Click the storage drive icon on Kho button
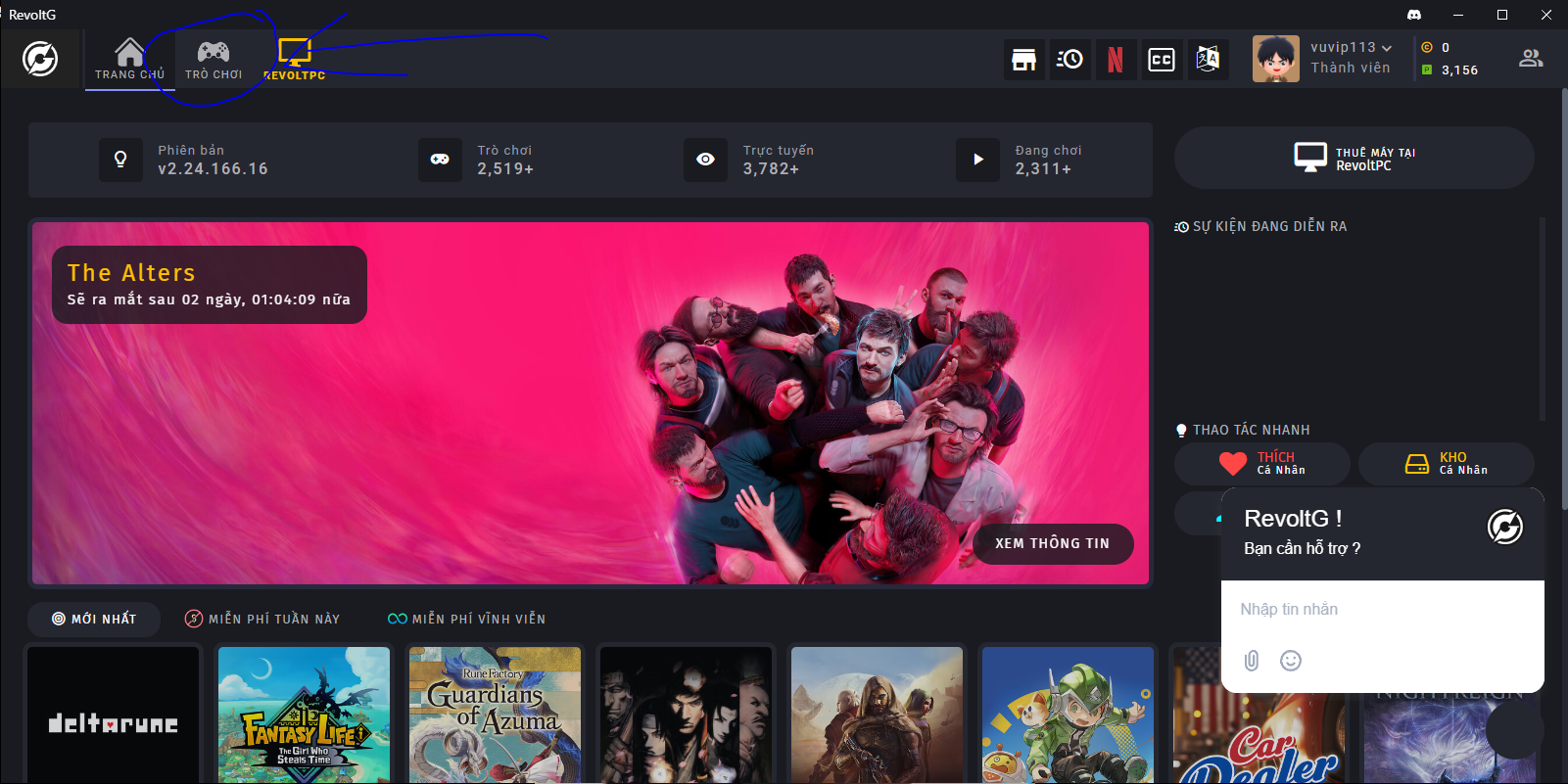 tap(1417, 464)
